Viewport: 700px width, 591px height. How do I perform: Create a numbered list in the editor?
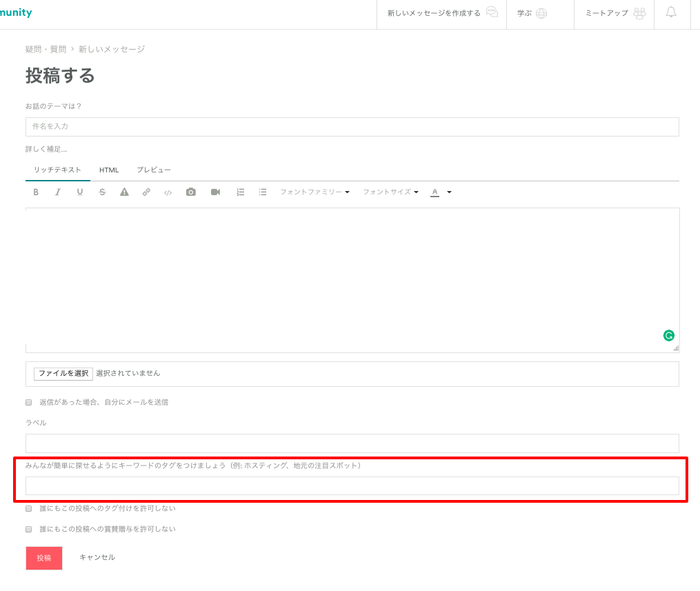tap(240, 192)
